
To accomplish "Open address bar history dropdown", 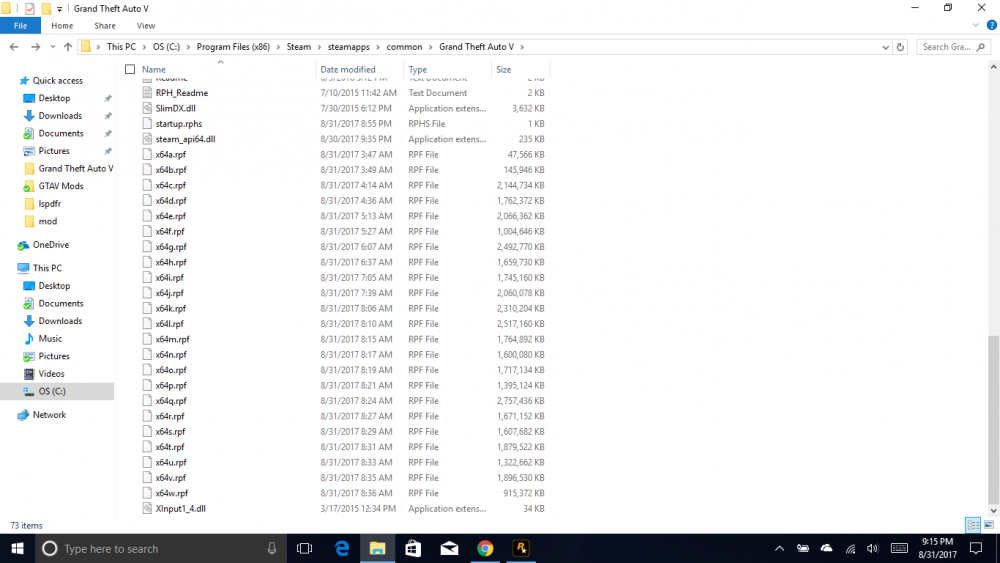I will coord(885,47).
